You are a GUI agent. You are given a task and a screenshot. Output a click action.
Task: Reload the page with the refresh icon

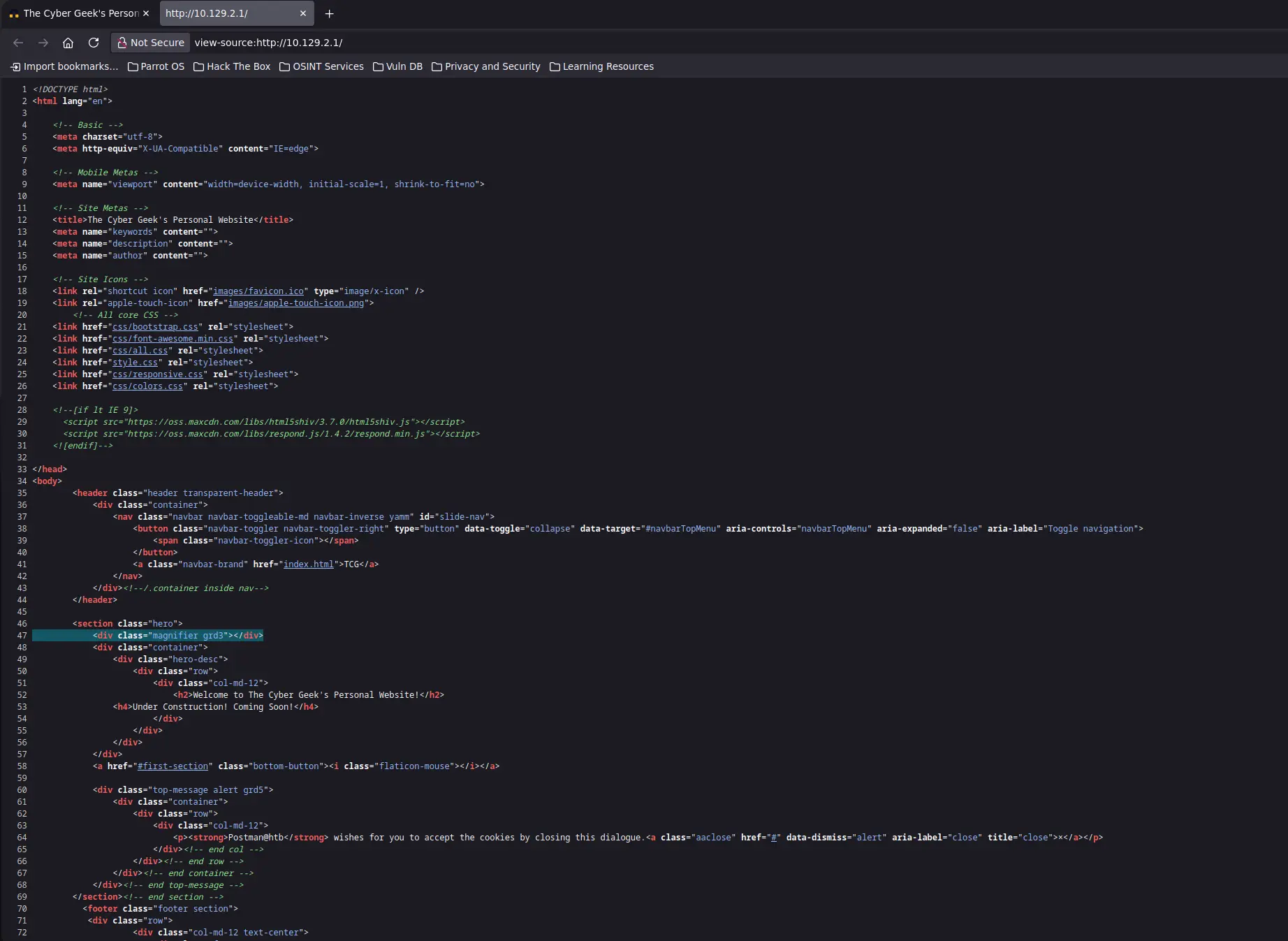point(94,43)
